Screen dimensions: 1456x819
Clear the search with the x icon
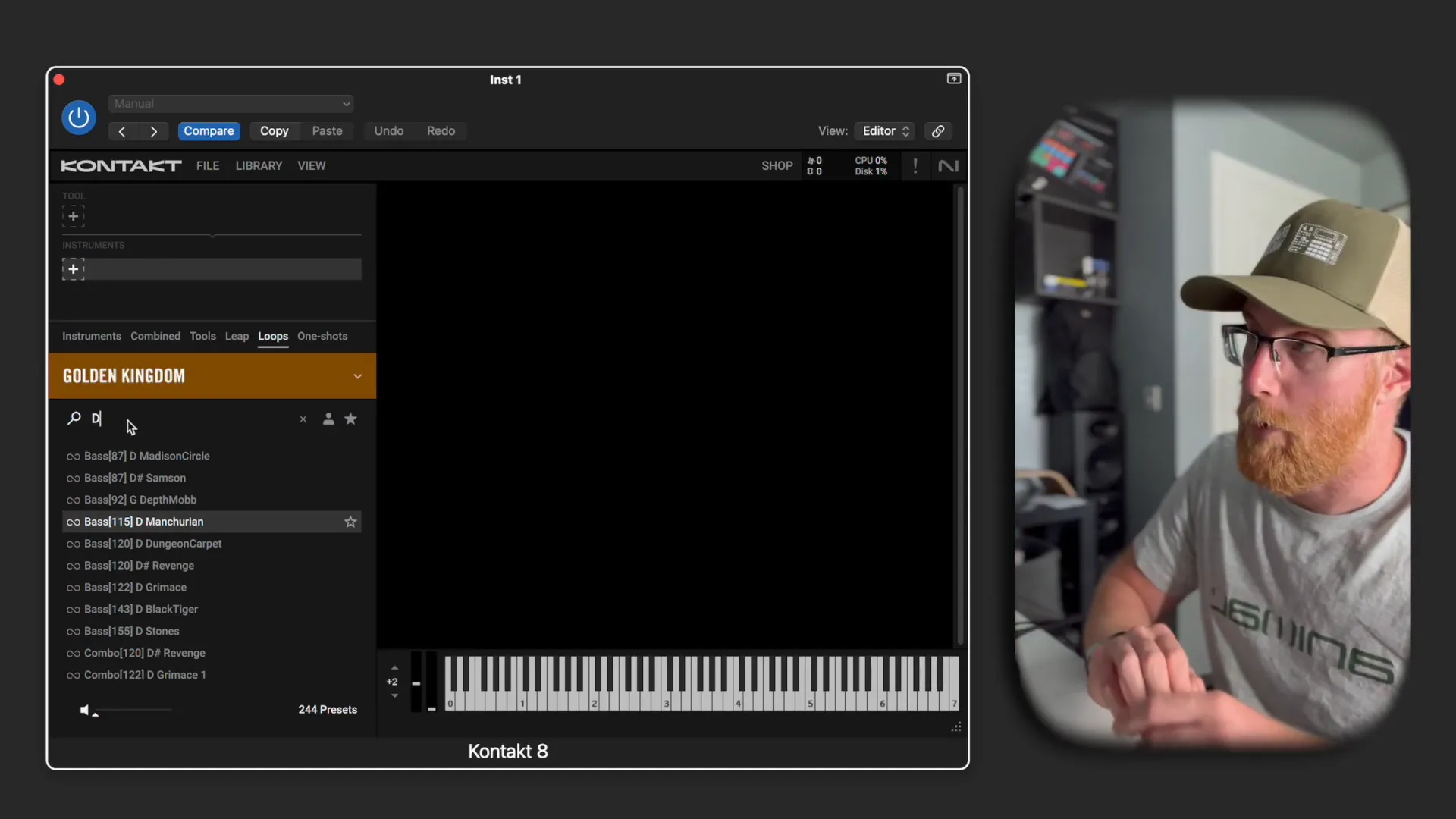click(x=303, y=419)
